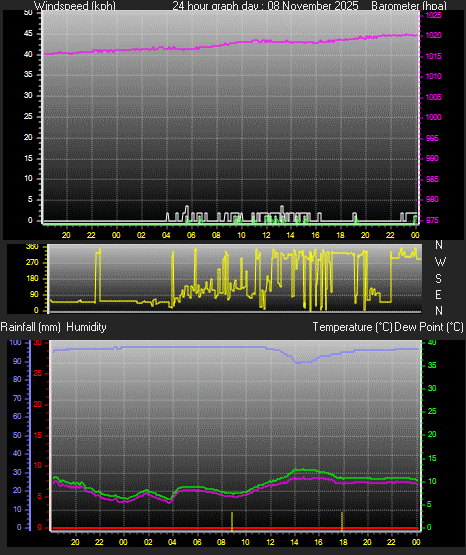Click the 975 barometer scale label

[432, 220]
